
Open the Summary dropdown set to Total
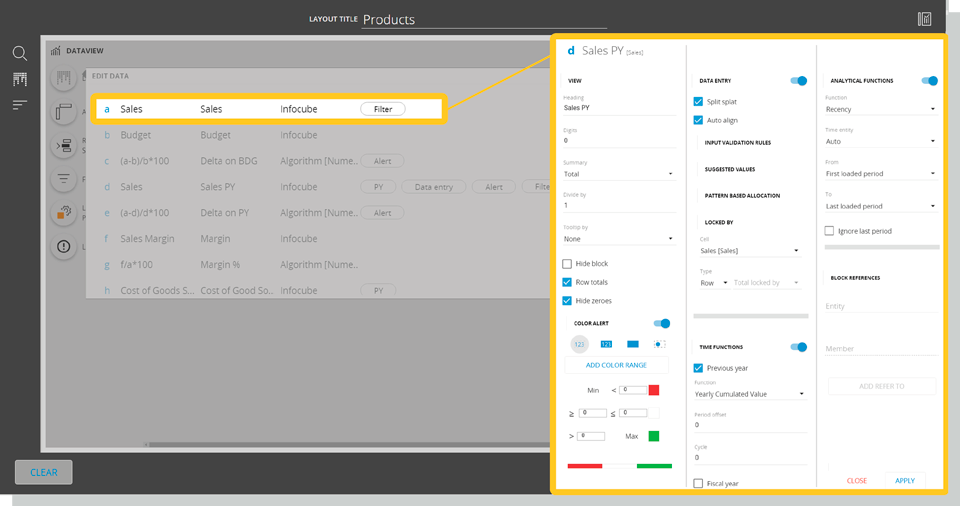coord(618,174)
